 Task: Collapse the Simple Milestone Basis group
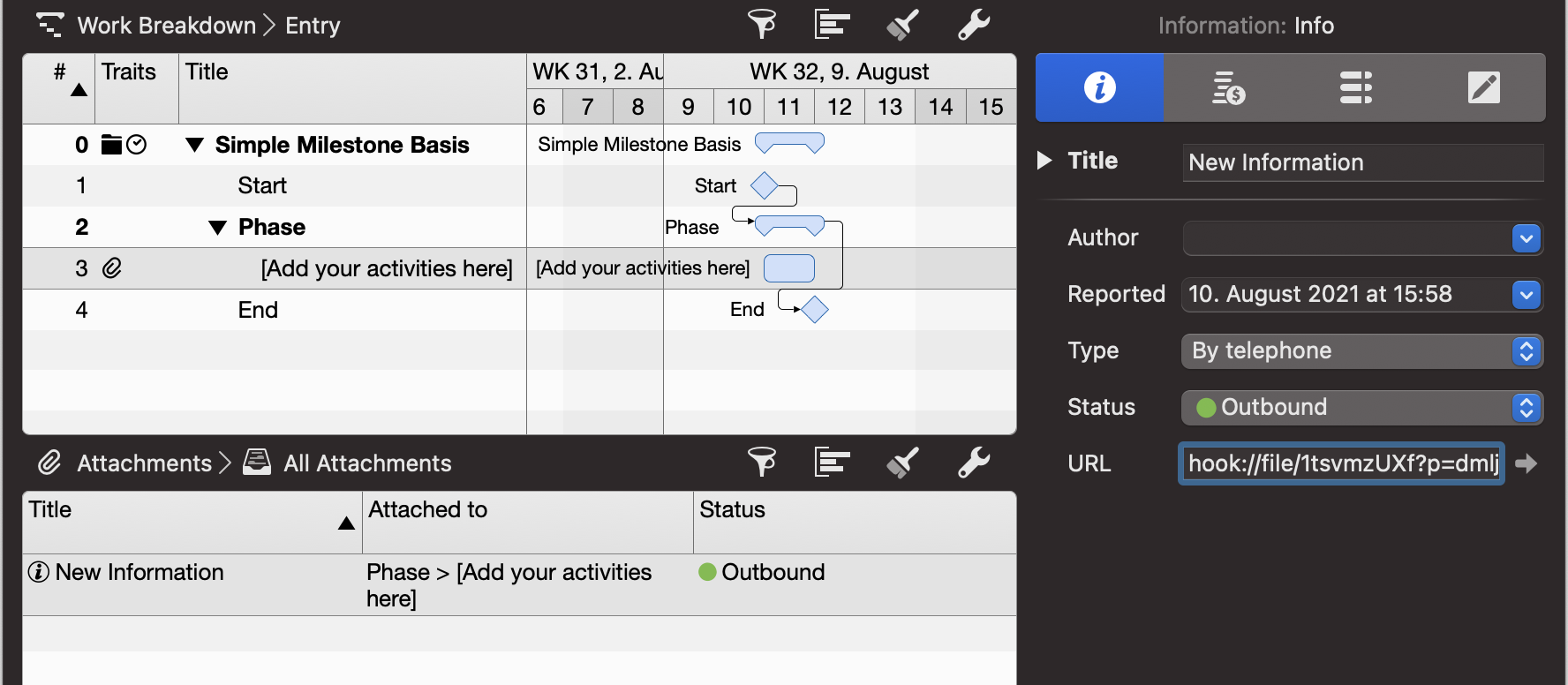point(195,145)
